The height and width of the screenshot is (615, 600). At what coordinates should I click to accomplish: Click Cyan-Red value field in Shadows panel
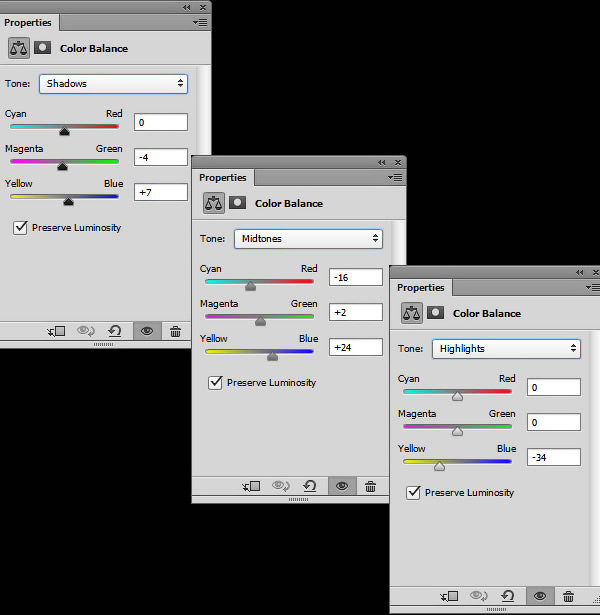point(161,122)
